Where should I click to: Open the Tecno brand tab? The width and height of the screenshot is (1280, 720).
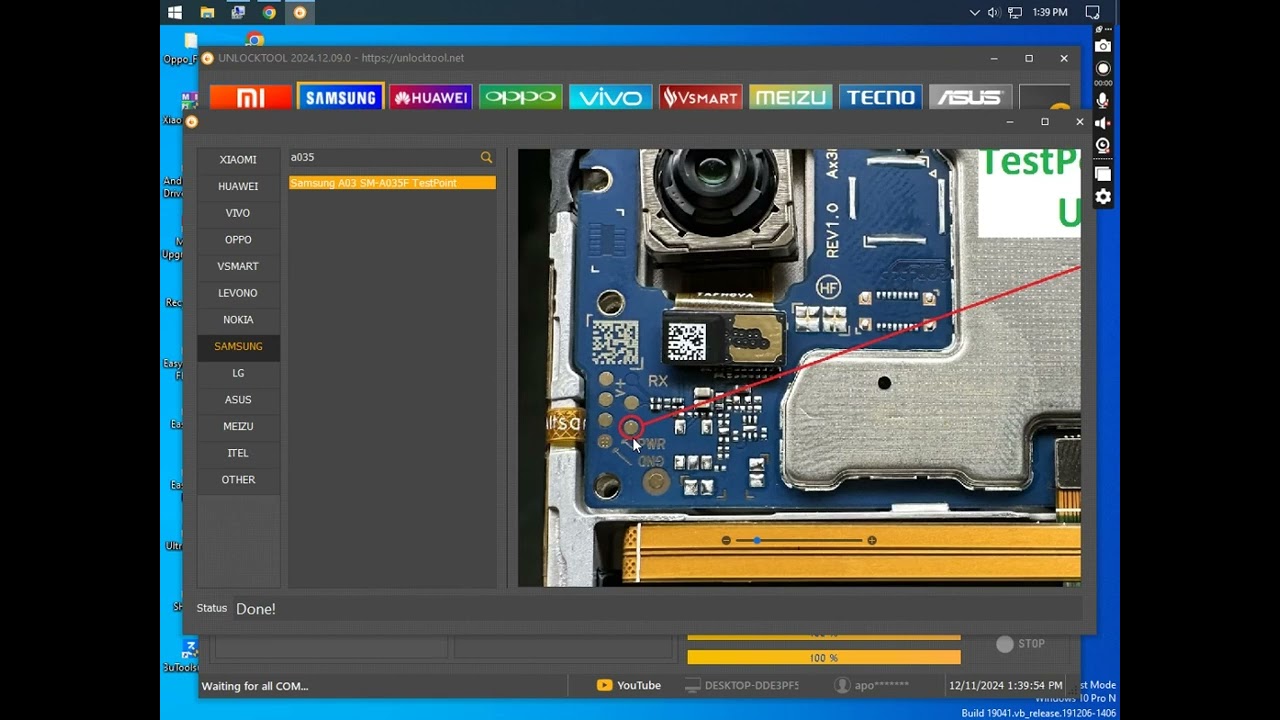881,97
